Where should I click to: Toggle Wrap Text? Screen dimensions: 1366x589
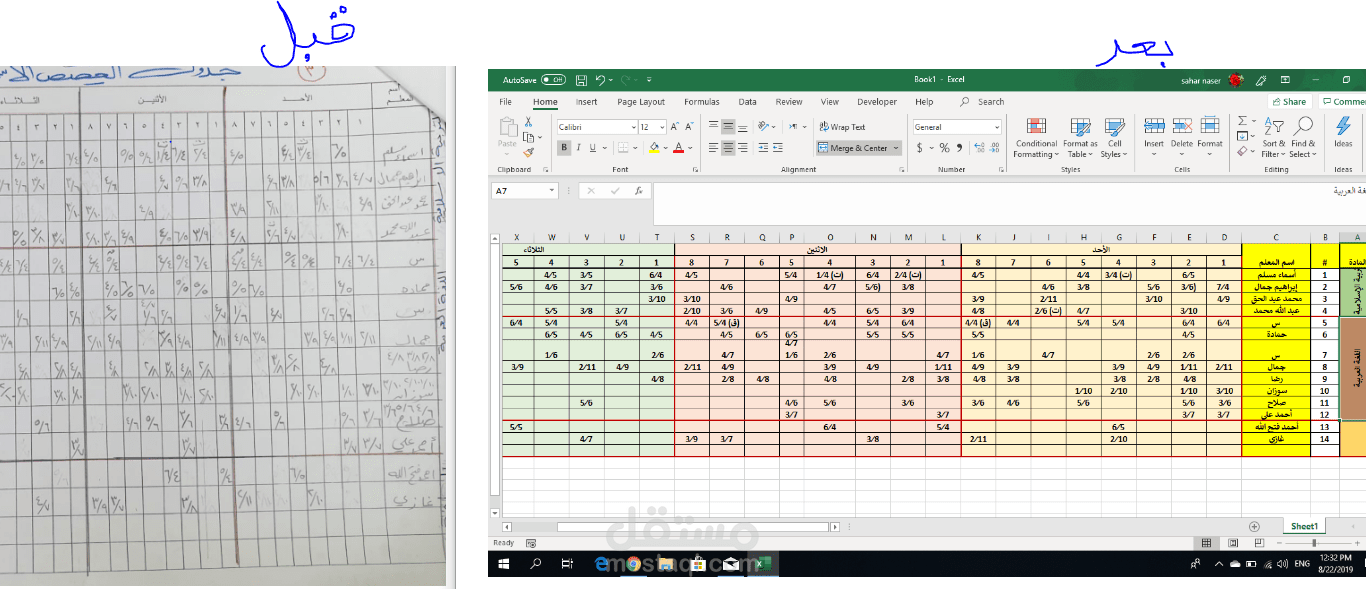pos(842,127)
